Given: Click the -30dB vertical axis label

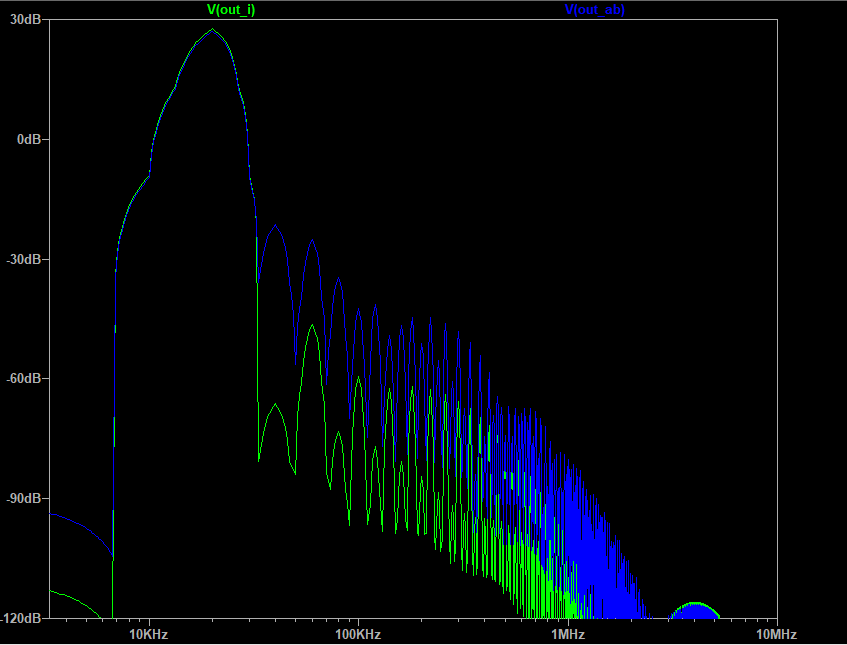Looking at the screenshot, I should click(x=23, y=259).
